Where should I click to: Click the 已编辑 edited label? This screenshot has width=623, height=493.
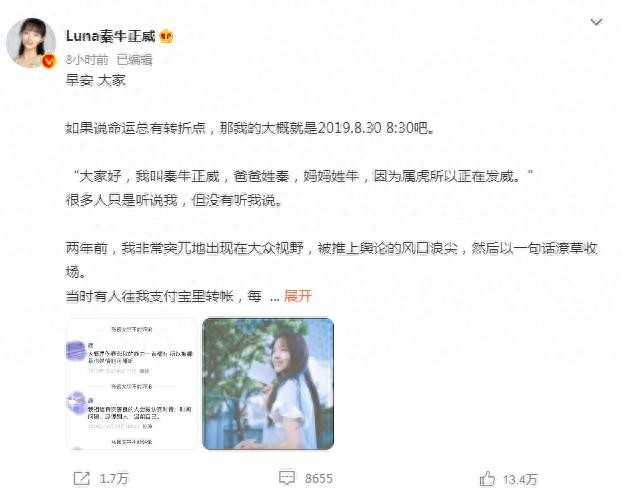point(135,60)
